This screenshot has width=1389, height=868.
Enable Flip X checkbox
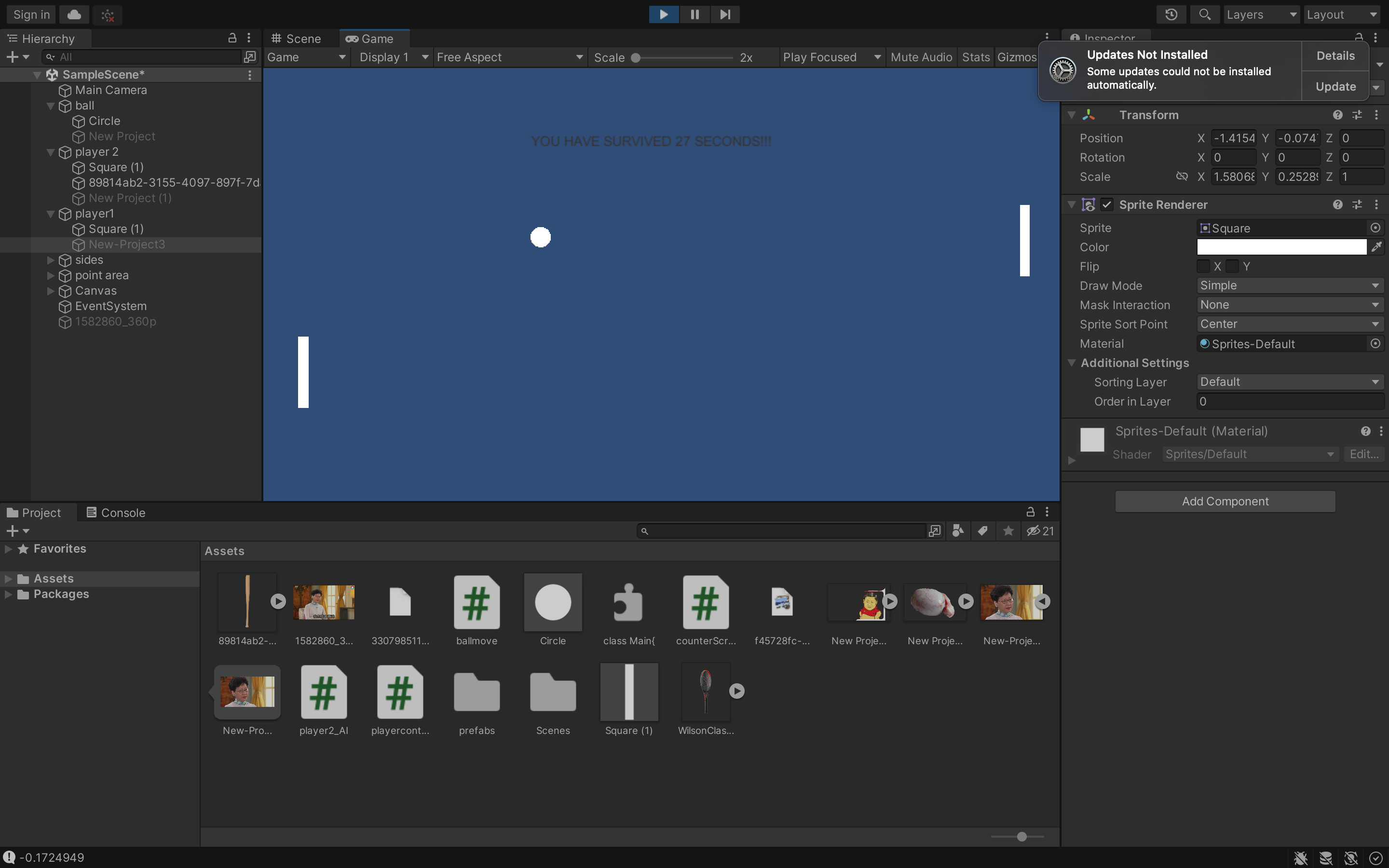pyautogui.click(x=1203, y=266)
